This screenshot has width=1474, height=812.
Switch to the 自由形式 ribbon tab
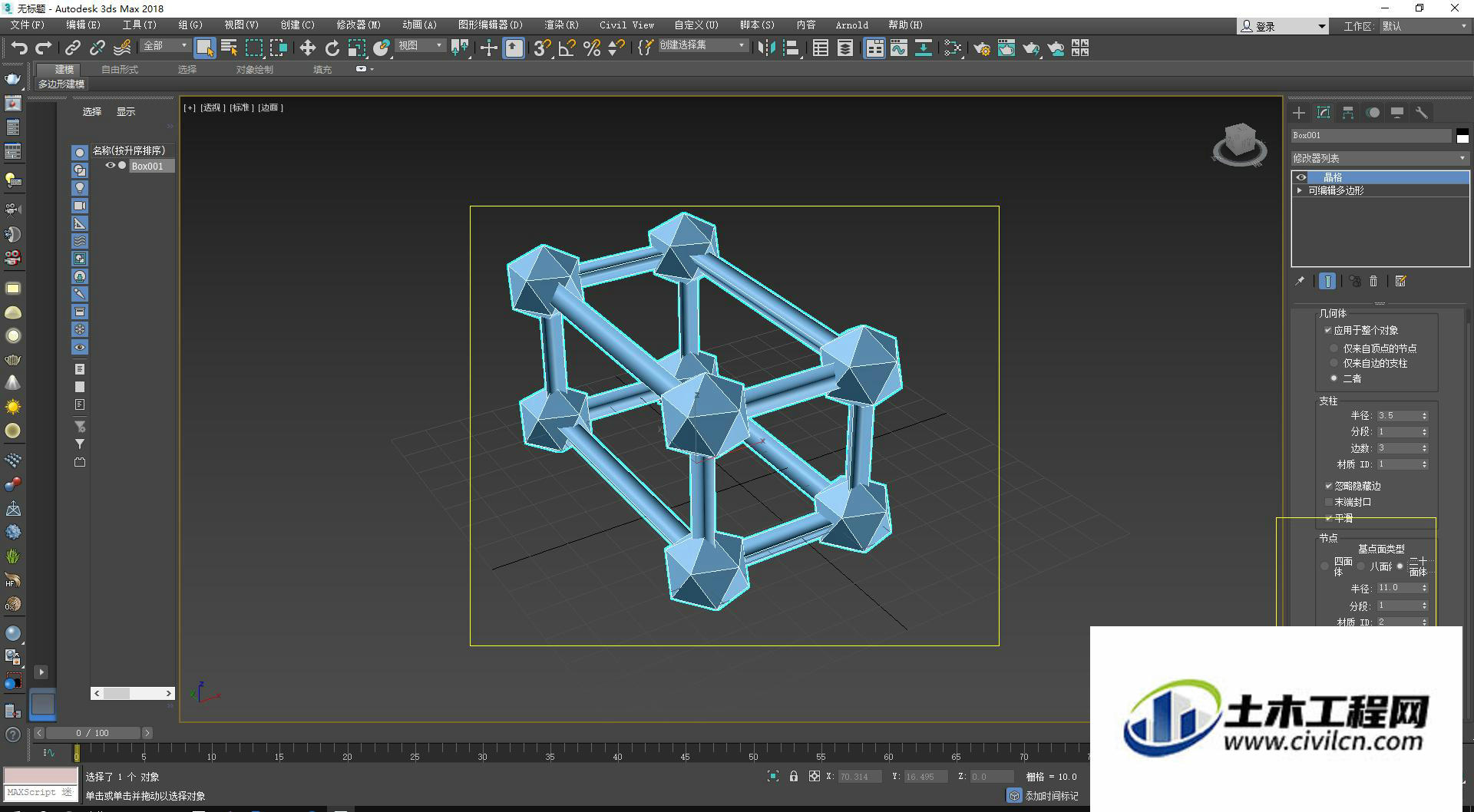(120, 70)
